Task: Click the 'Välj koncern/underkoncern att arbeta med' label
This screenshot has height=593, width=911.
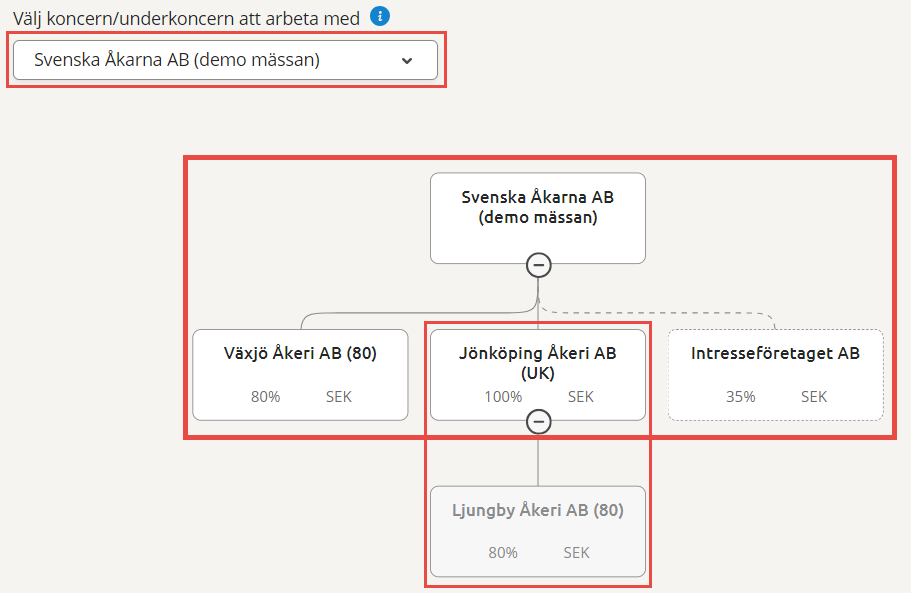Action: click(x=186, y=19)
